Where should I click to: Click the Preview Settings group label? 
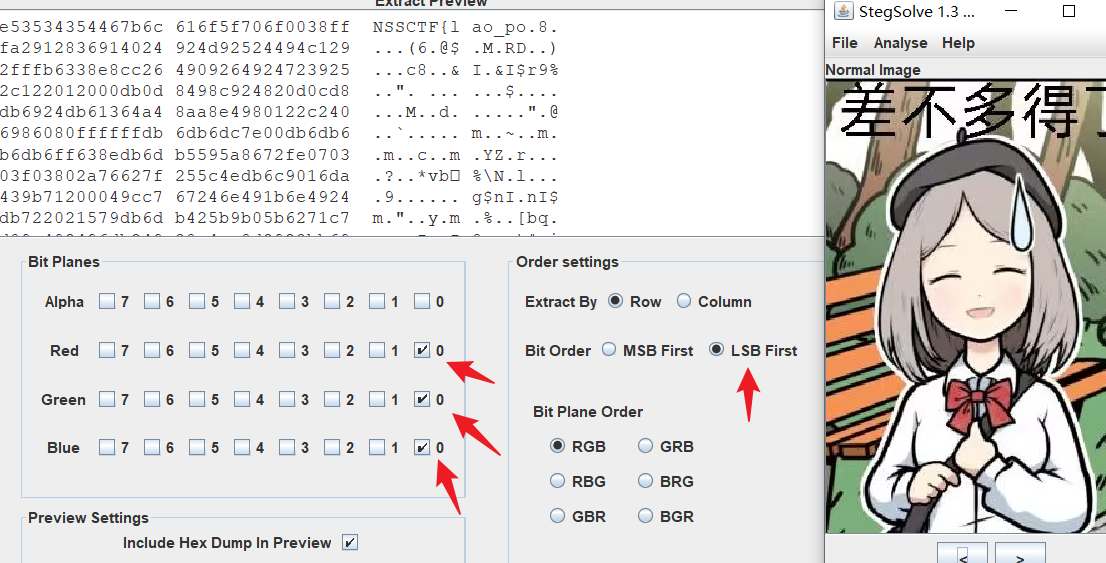pyautogui.click(x=88, y=518)
